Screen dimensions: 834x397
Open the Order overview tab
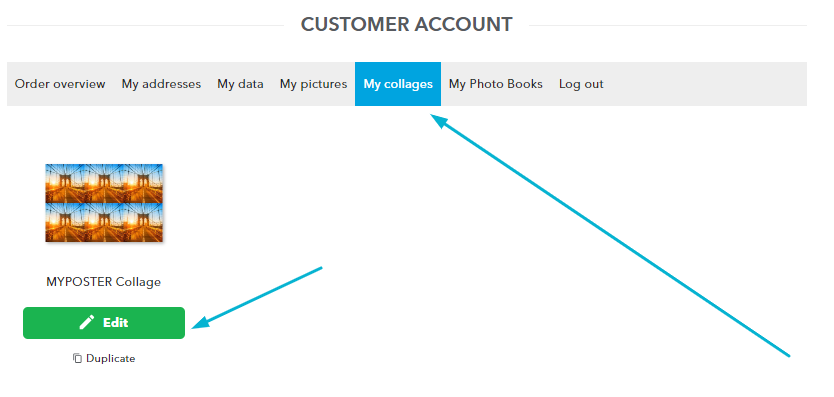click(60, 84)
